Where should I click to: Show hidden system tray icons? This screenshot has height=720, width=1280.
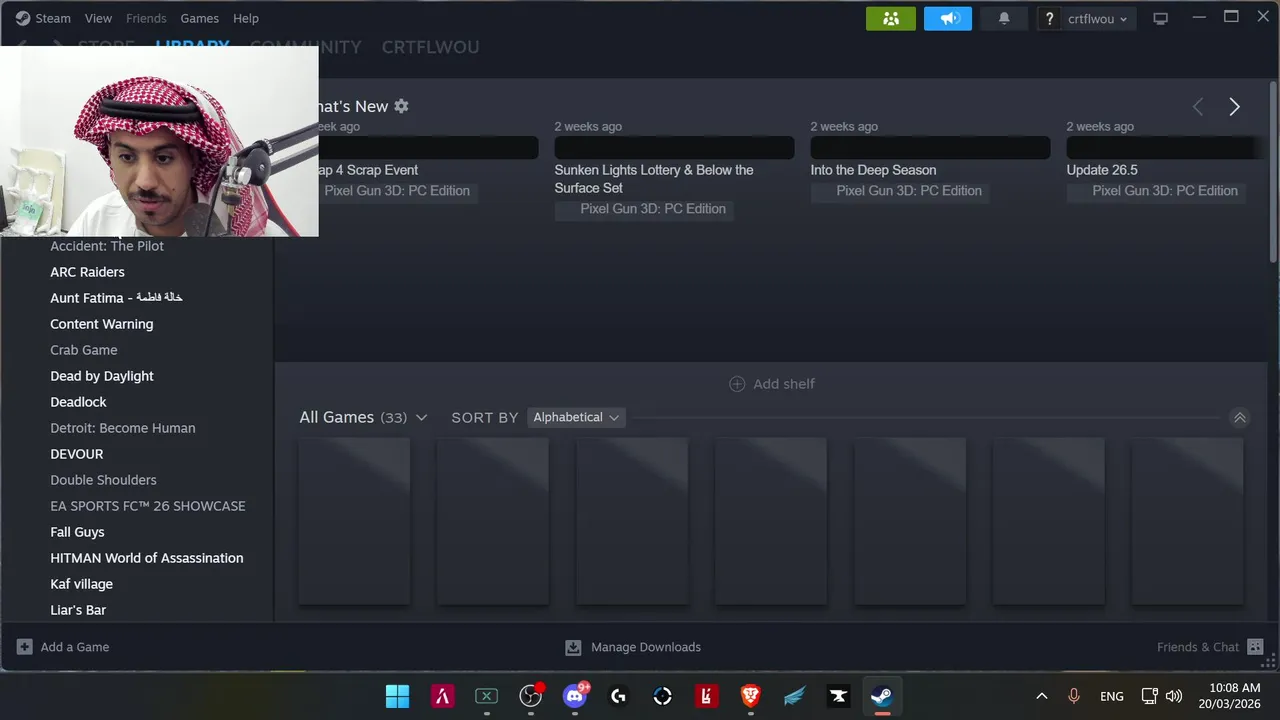click(1041, 696)
